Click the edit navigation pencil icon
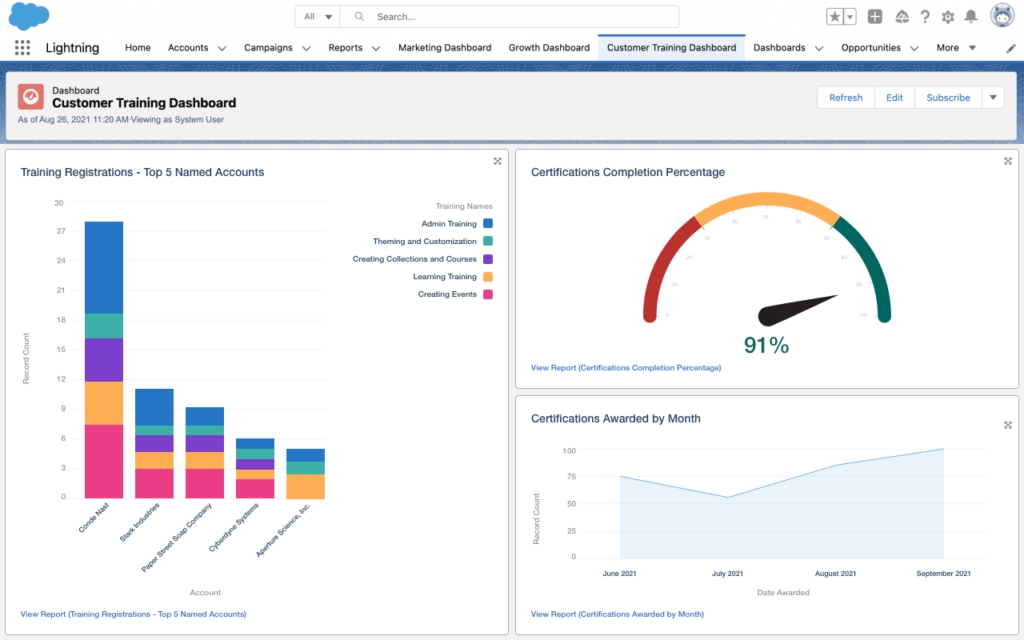The image size is (1024, 640). [1010, 48]
